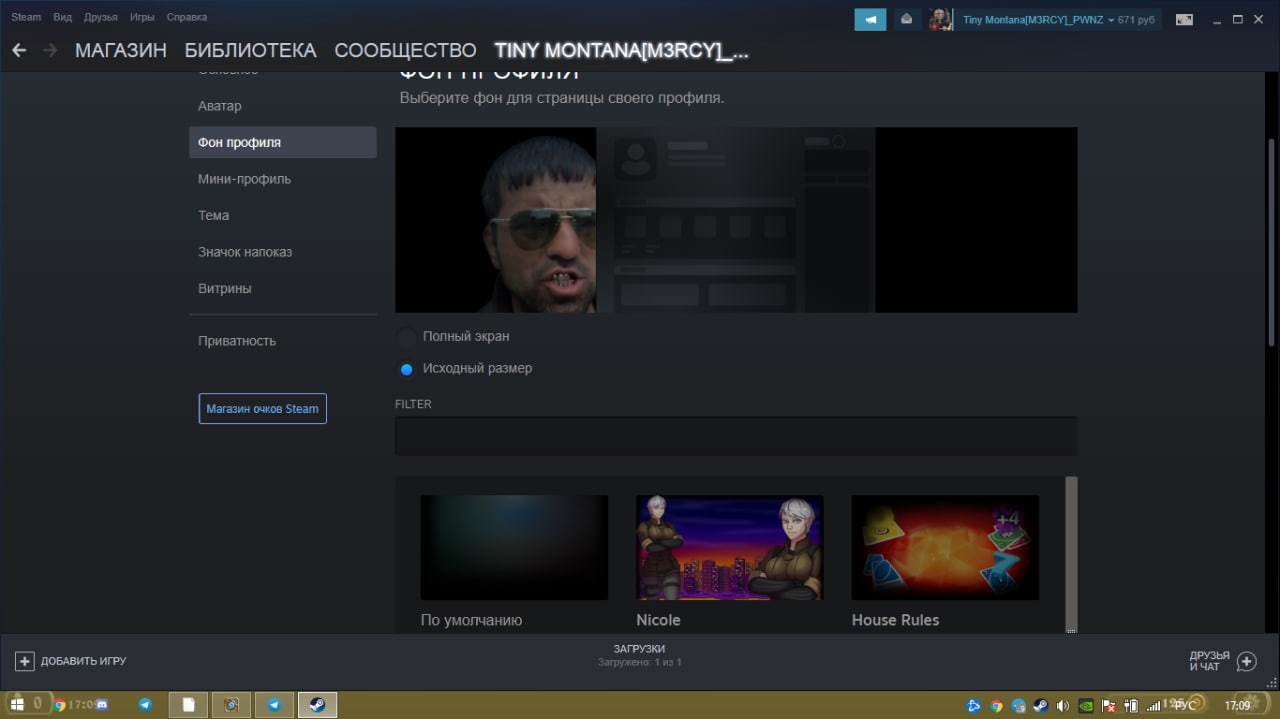Select Полный экран radio option

[407, 337]
